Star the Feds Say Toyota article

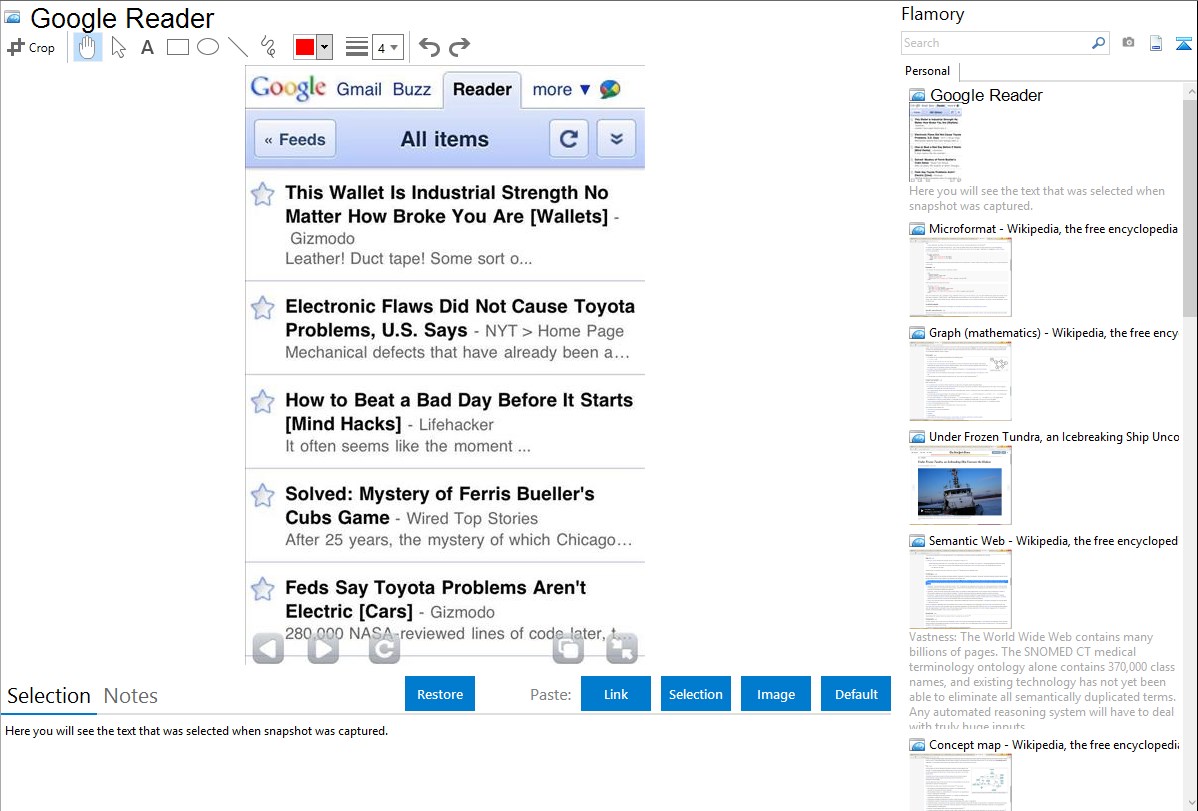coord(263,589)
